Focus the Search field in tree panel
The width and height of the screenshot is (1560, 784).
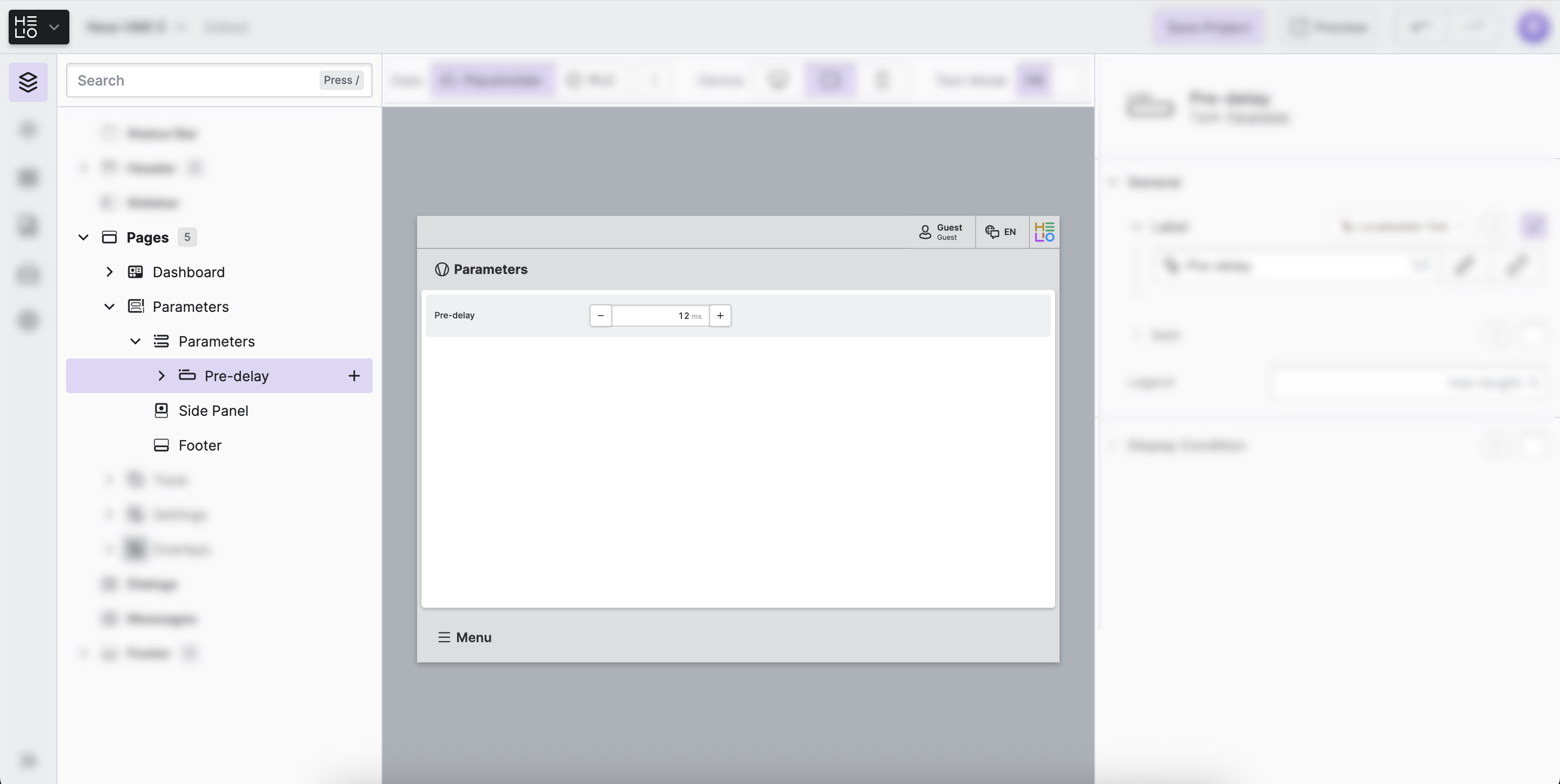194,81
